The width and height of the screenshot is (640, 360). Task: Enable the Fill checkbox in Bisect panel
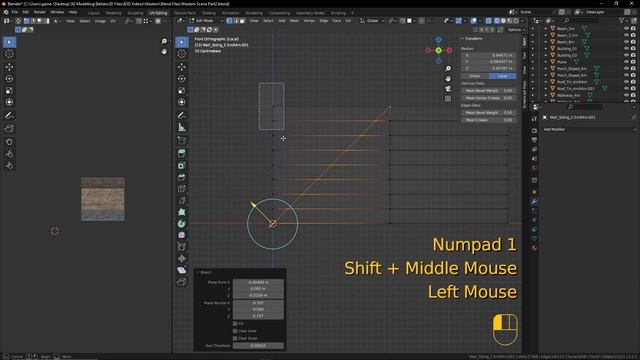point(235,324)
